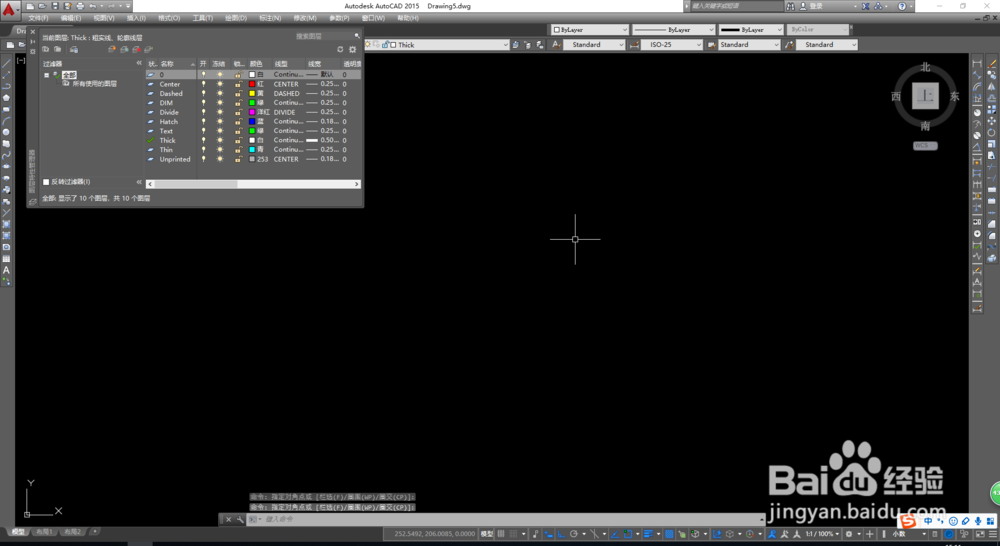The width and height of the screenshot is (1000, 546).
Task: Open the color control ByLayer dropdown
Action: coord(591,30)
